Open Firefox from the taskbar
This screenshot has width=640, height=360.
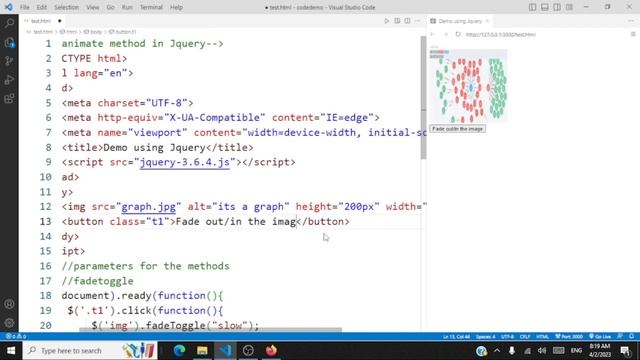coord(271,351)
